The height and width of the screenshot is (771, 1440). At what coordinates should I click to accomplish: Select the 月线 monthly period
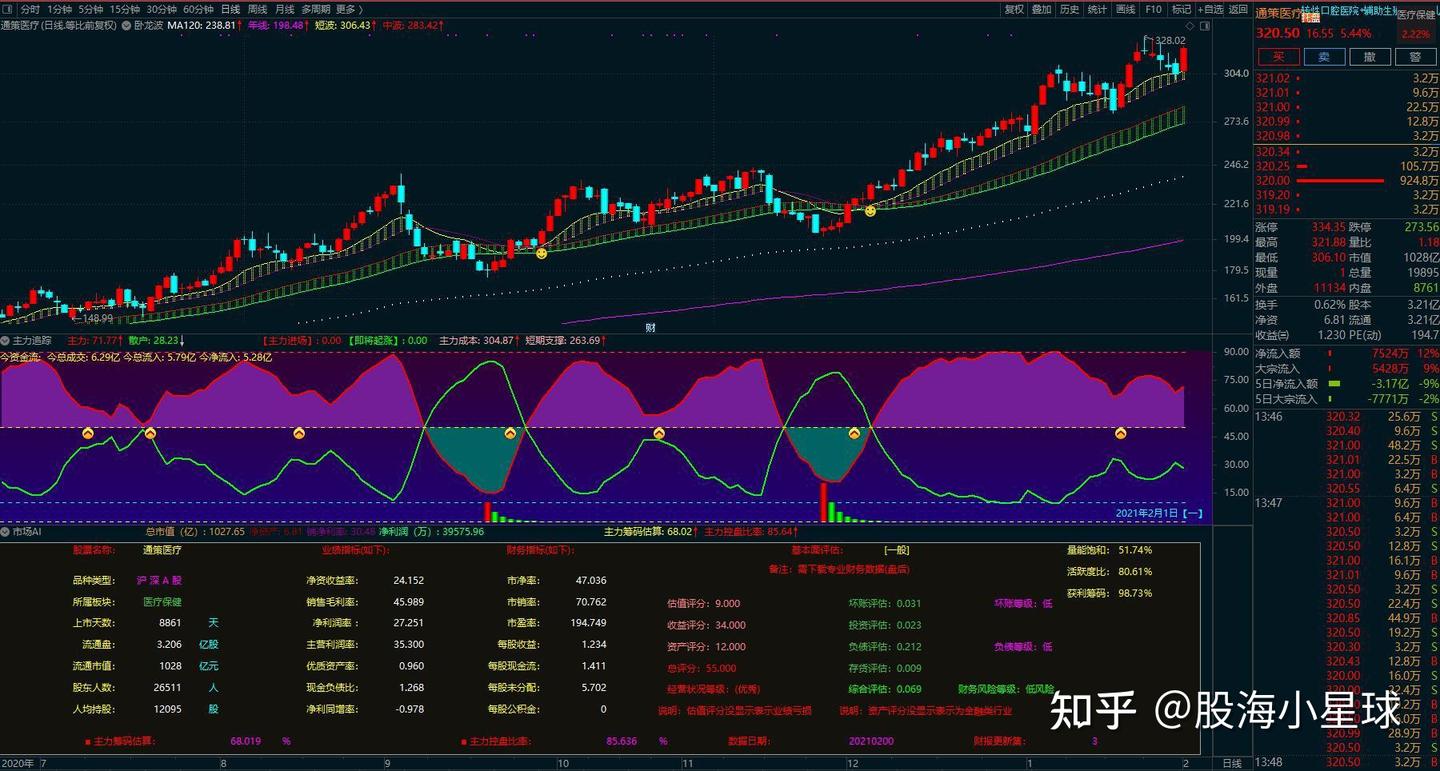284,9
